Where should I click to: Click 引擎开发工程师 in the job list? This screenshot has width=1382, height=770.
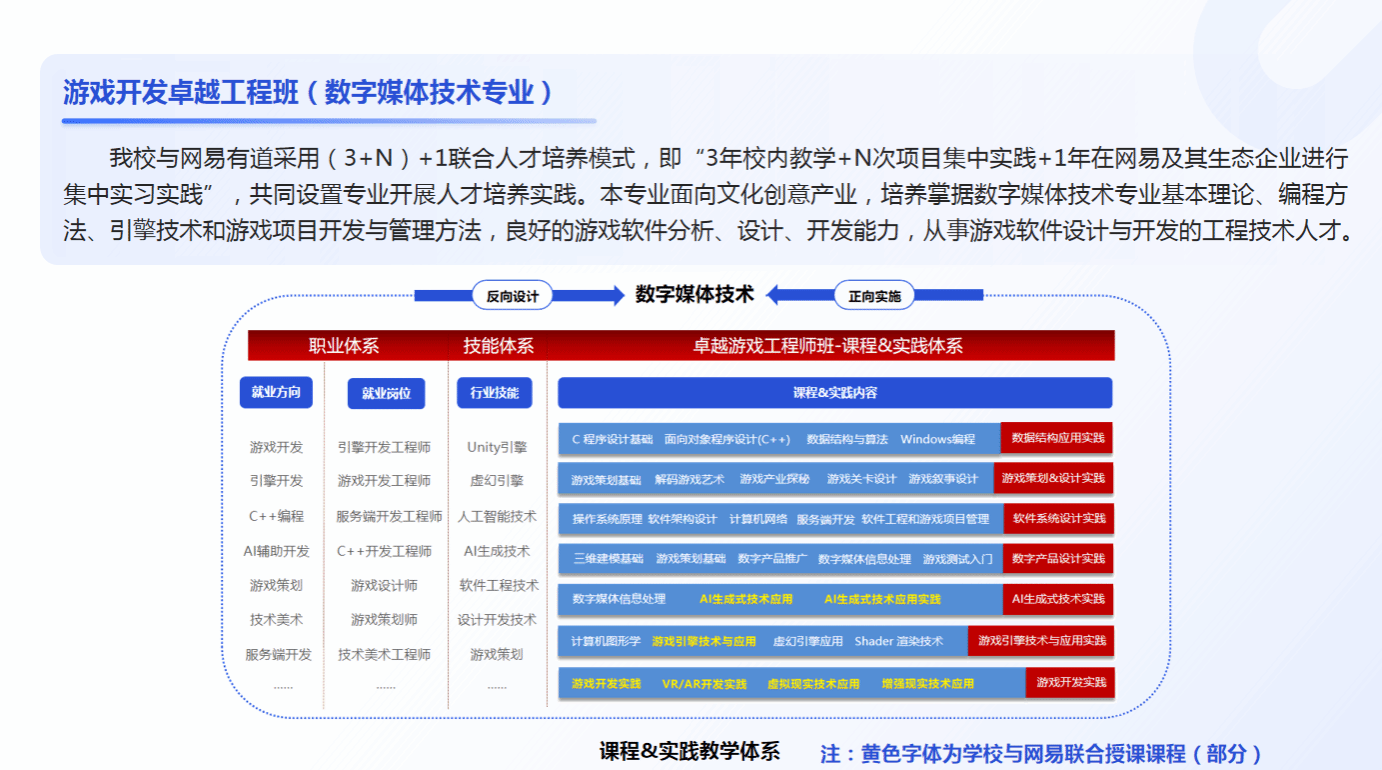pos(384,447)
